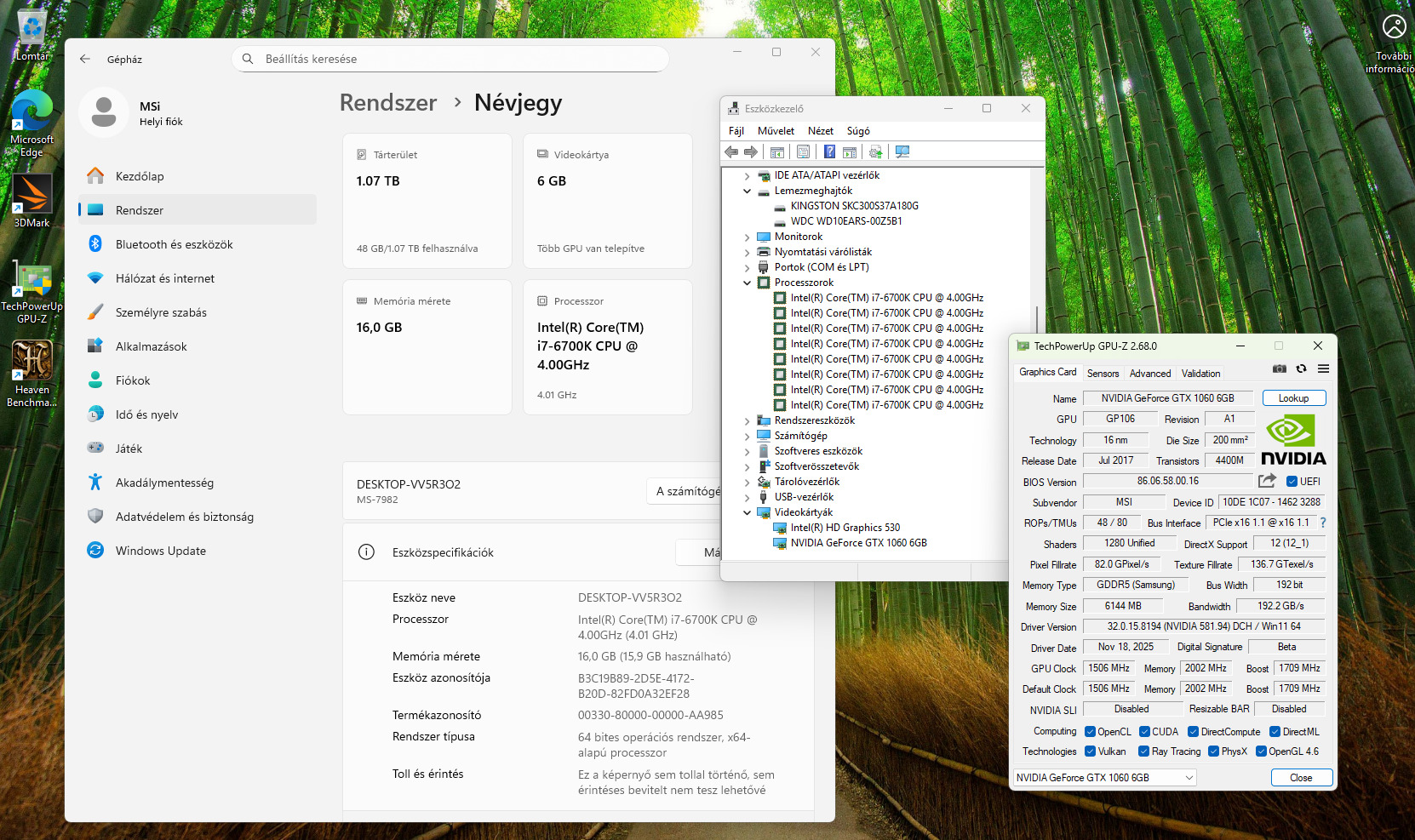Open the Tárterület 1.07 TB card
The image size is (1415, 840).
click(x=427, y=201)
